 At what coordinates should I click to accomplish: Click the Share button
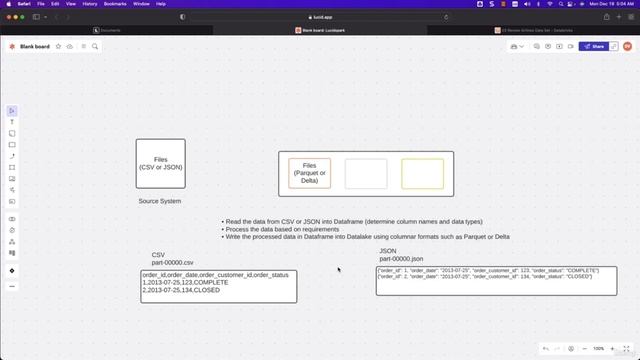[x=593, y=47]
